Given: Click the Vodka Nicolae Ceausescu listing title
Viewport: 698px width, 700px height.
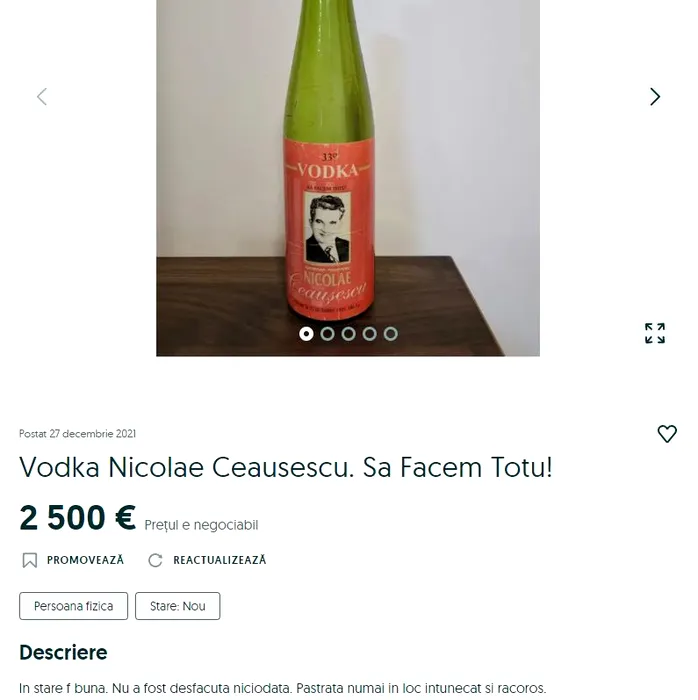Looking at the screenshot, I should 285,467.
